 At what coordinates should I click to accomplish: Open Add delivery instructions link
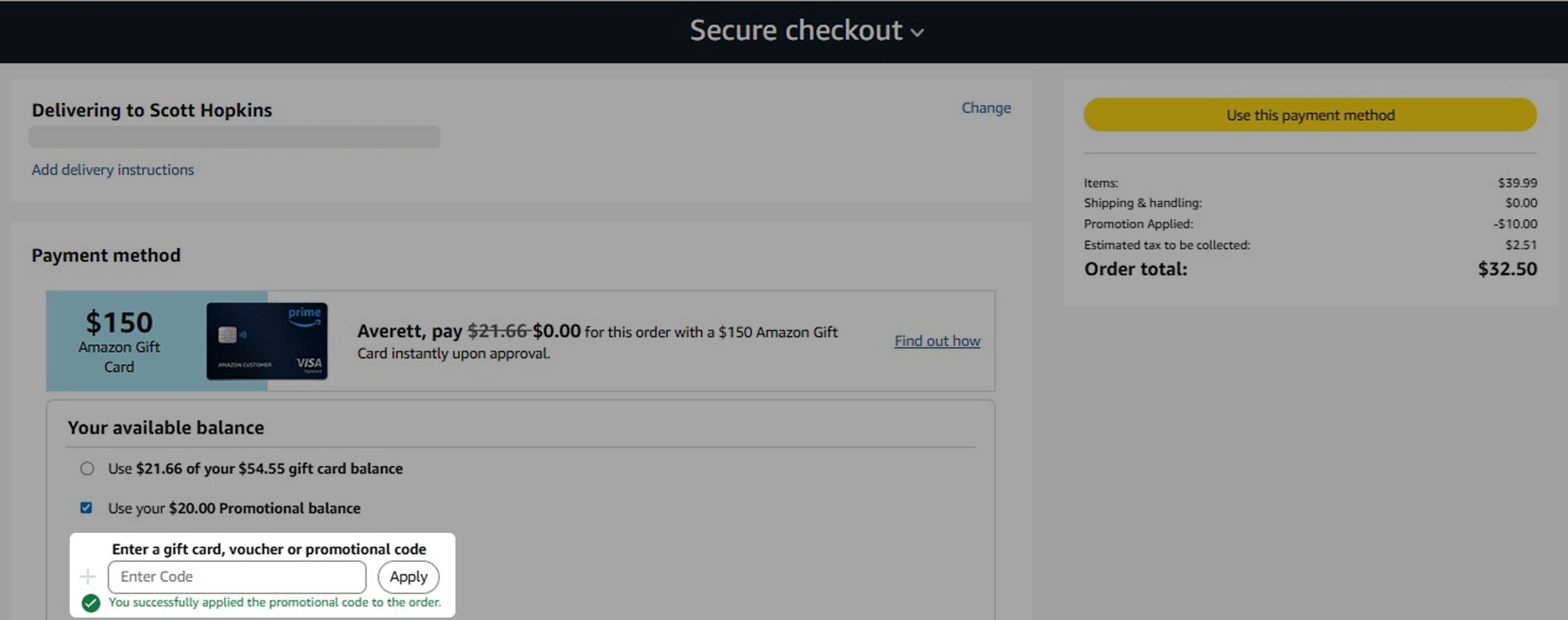[113, 169]
